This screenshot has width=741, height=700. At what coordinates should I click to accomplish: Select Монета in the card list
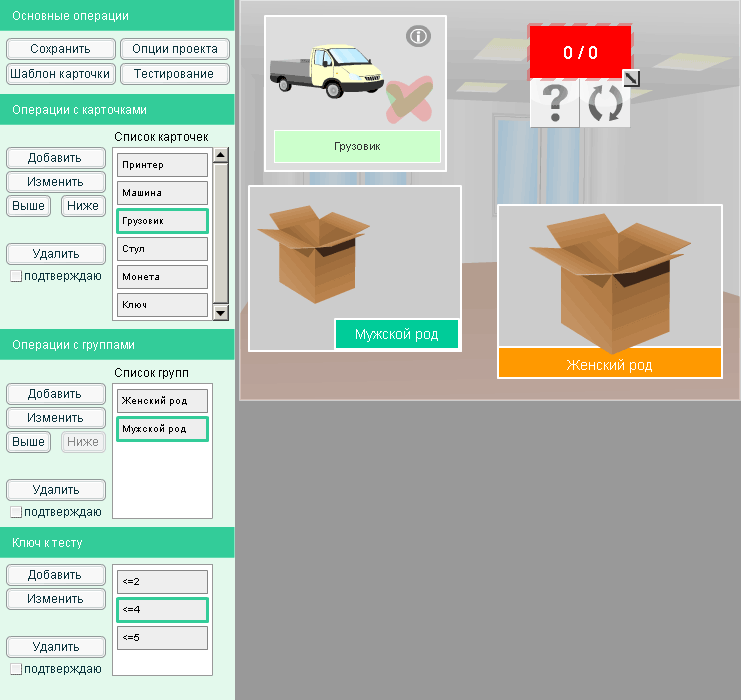coord(162,277)
